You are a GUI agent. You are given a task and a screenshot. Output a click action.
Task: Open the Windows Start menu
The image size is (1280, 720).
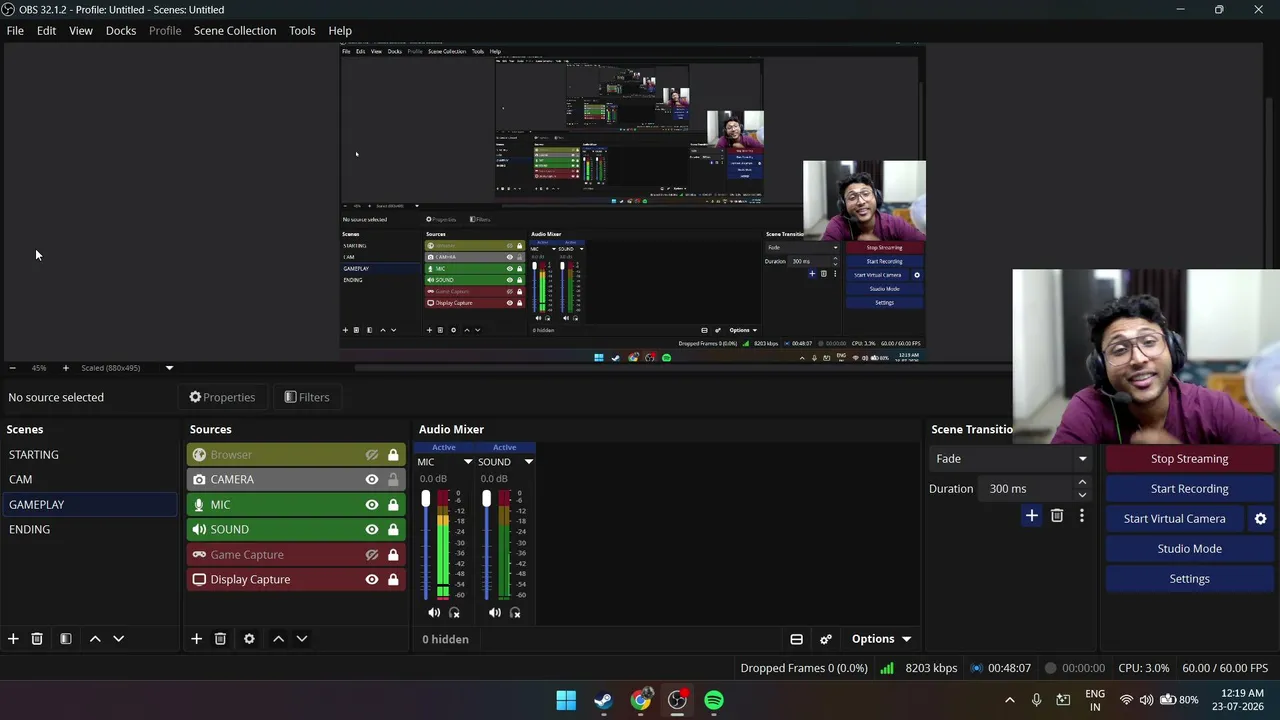click(x=566, y=700)
